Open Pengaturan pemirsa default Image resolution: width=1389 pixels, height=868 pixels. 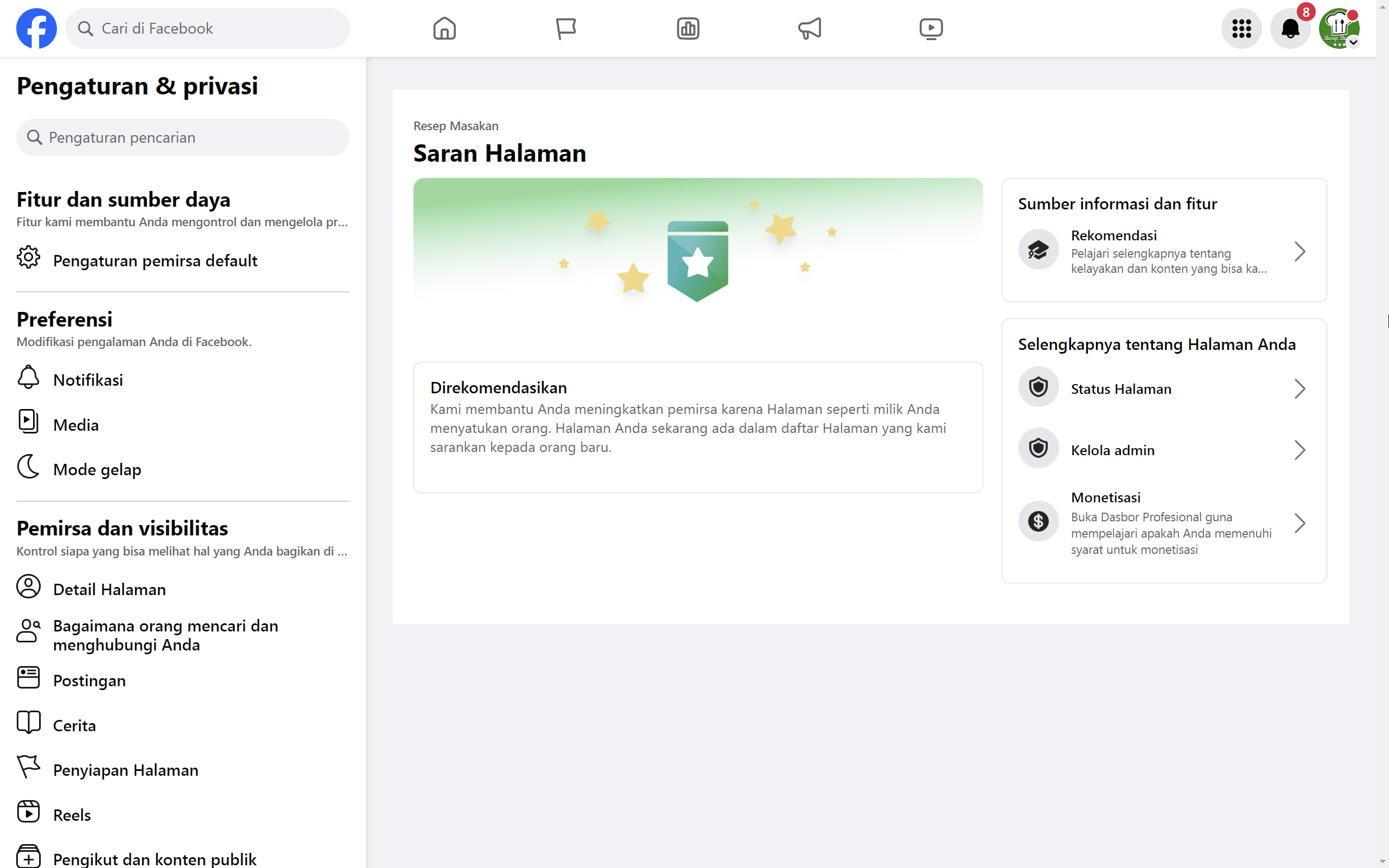[x=155, y=260]
